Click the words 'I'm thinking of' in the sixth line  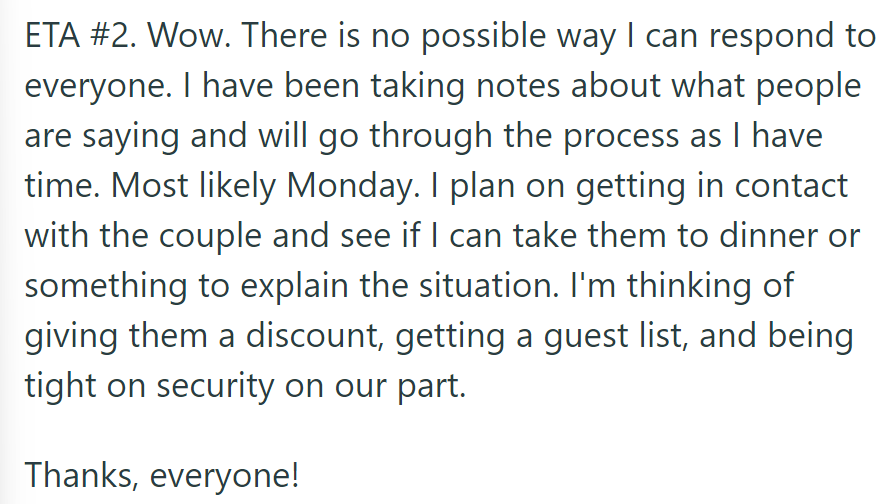click(x=682, y=286)
